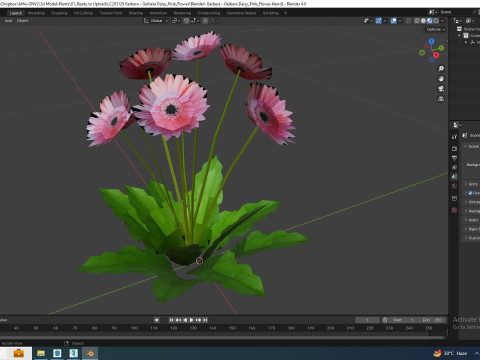
Task: Click the 3D cursor at plant base
Action: tap(199, 261)
